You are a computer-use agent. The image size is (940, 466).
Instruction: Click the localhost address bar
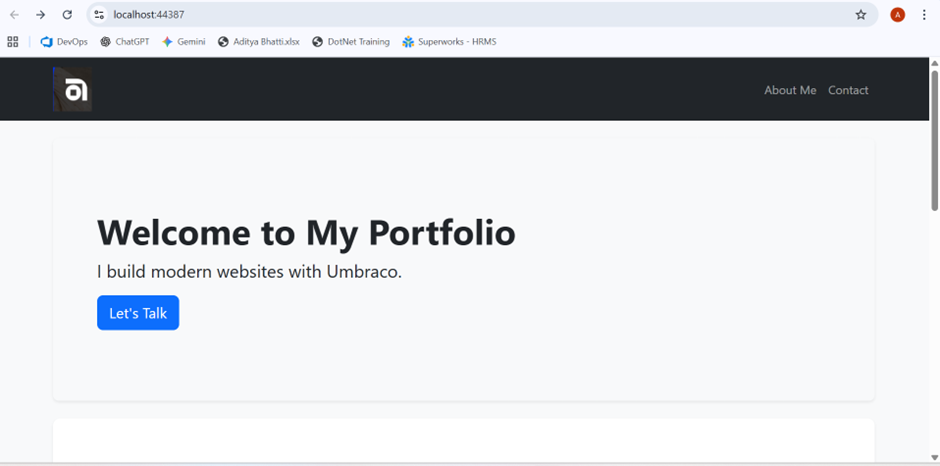pyautogui.click(x=450, y=15)
